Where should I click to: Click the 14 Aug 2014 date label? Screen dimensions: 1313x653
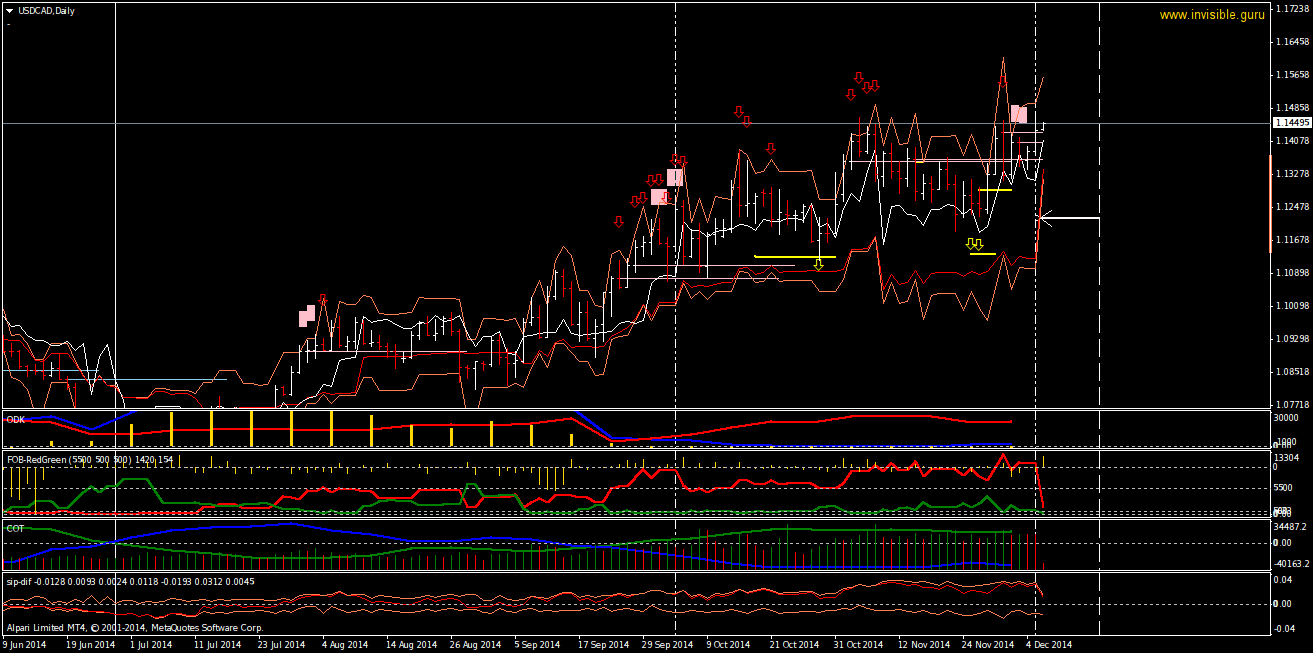(411, 645)
